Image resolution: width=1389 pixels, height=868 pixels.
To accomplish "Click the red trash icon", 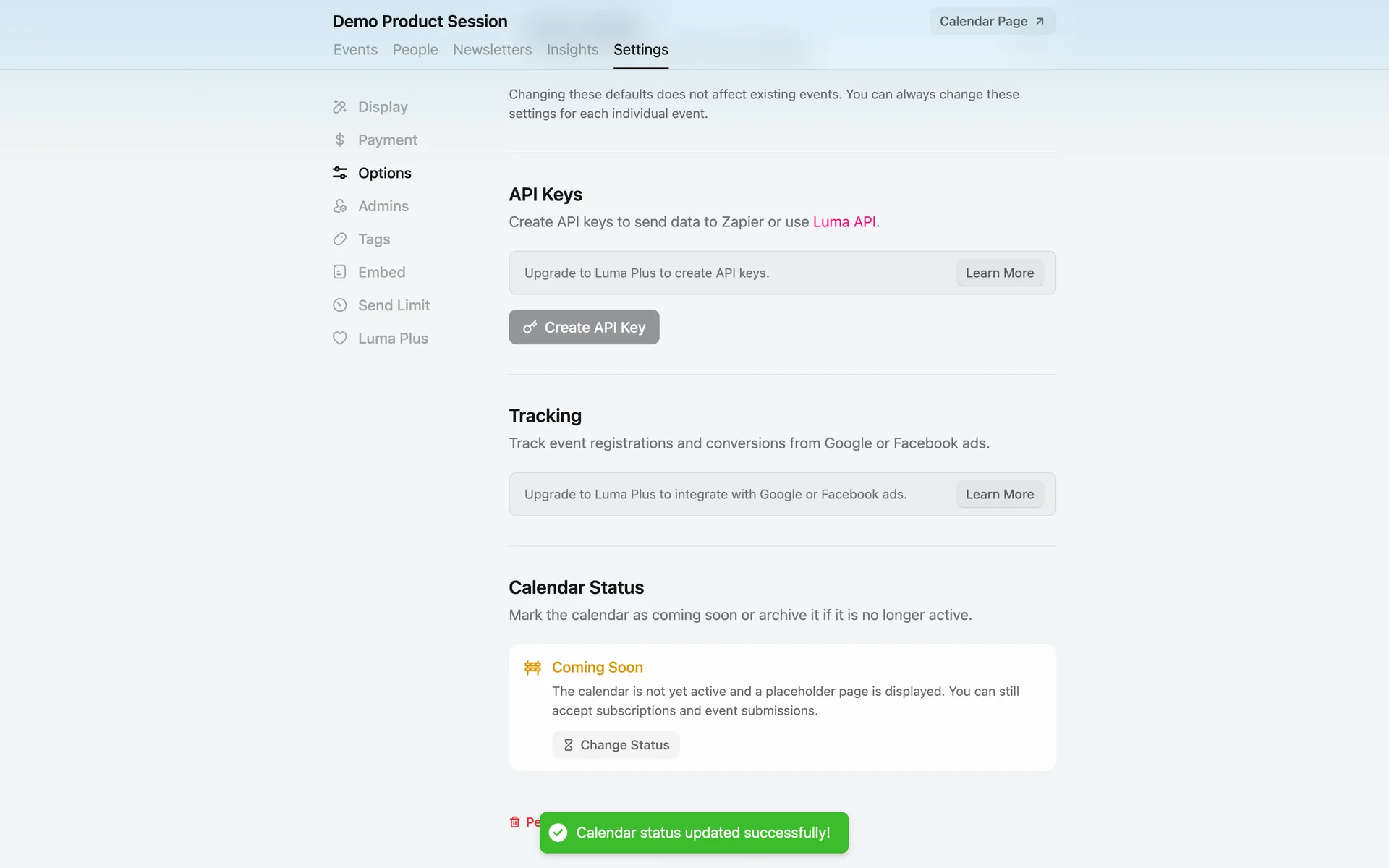I will click(514, 822).
